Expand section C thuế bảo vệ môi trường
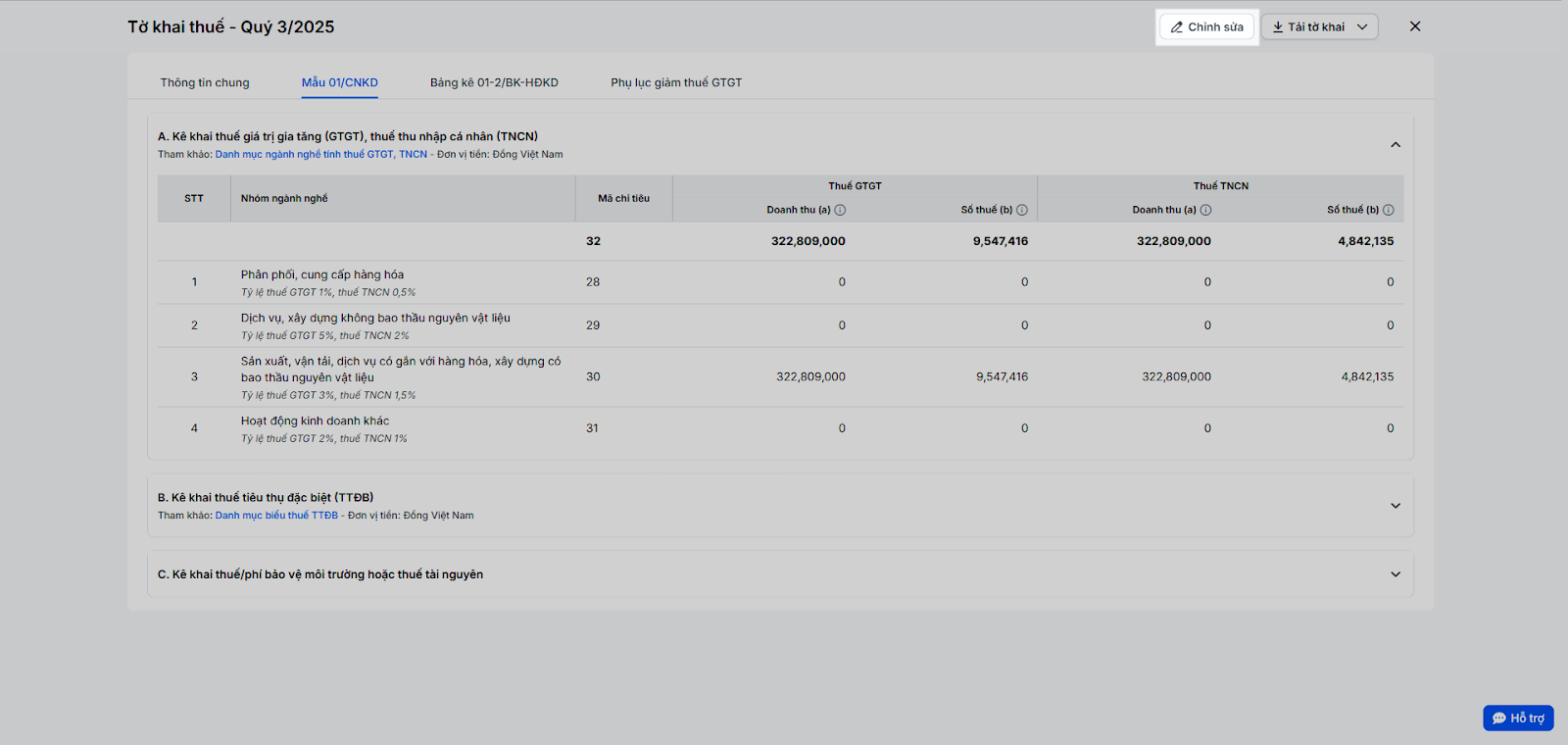The height and width of the screenshot is (745, 1568). point(1396,574)
